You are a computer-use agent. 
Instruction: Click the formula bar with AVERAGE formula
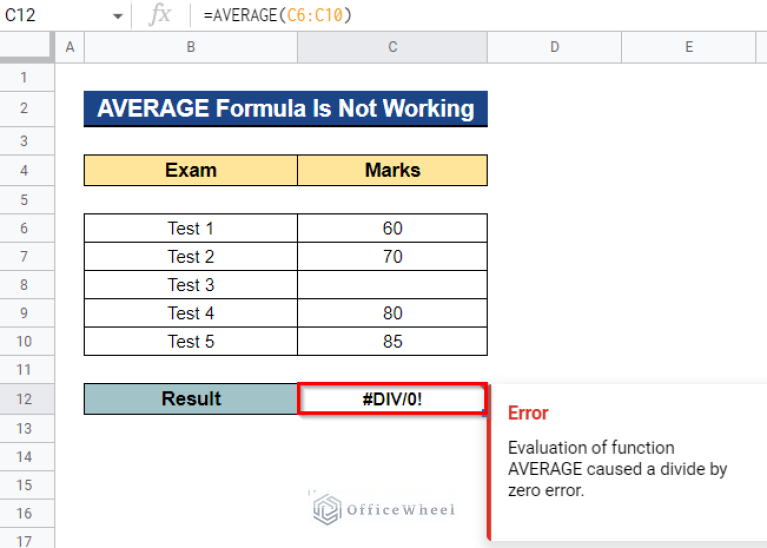(450, 16)
